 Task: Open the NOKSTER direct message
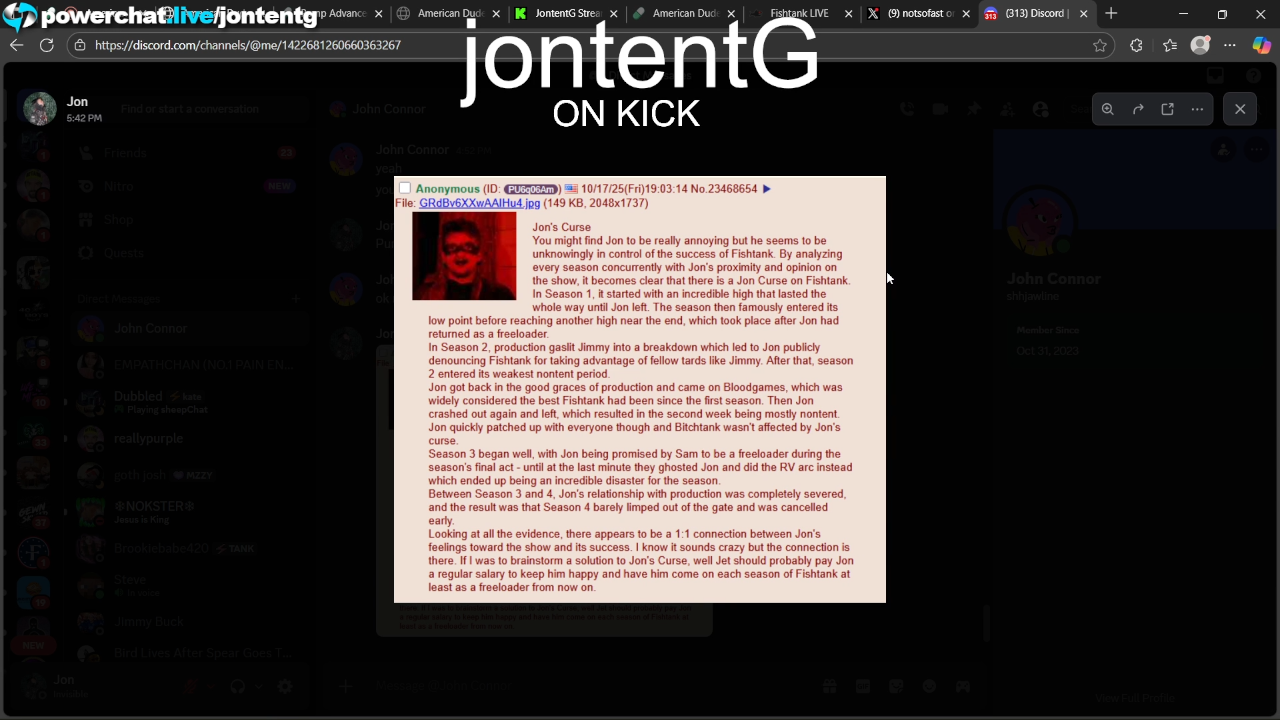[x=189, y=511]
